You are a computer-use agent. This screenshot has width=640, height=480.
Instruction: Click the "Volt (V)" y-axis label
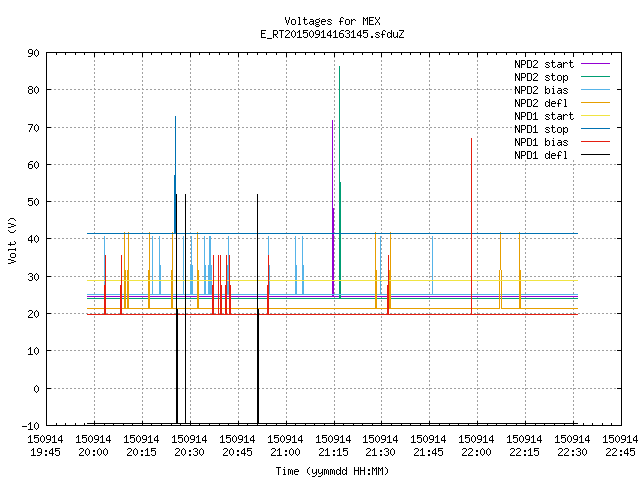[12, 240]
